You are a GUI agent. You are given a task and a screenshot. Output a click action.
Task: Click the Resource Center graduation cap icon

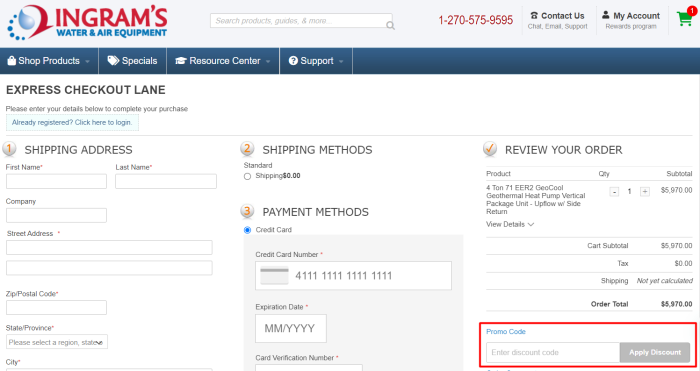coord(180,61)
